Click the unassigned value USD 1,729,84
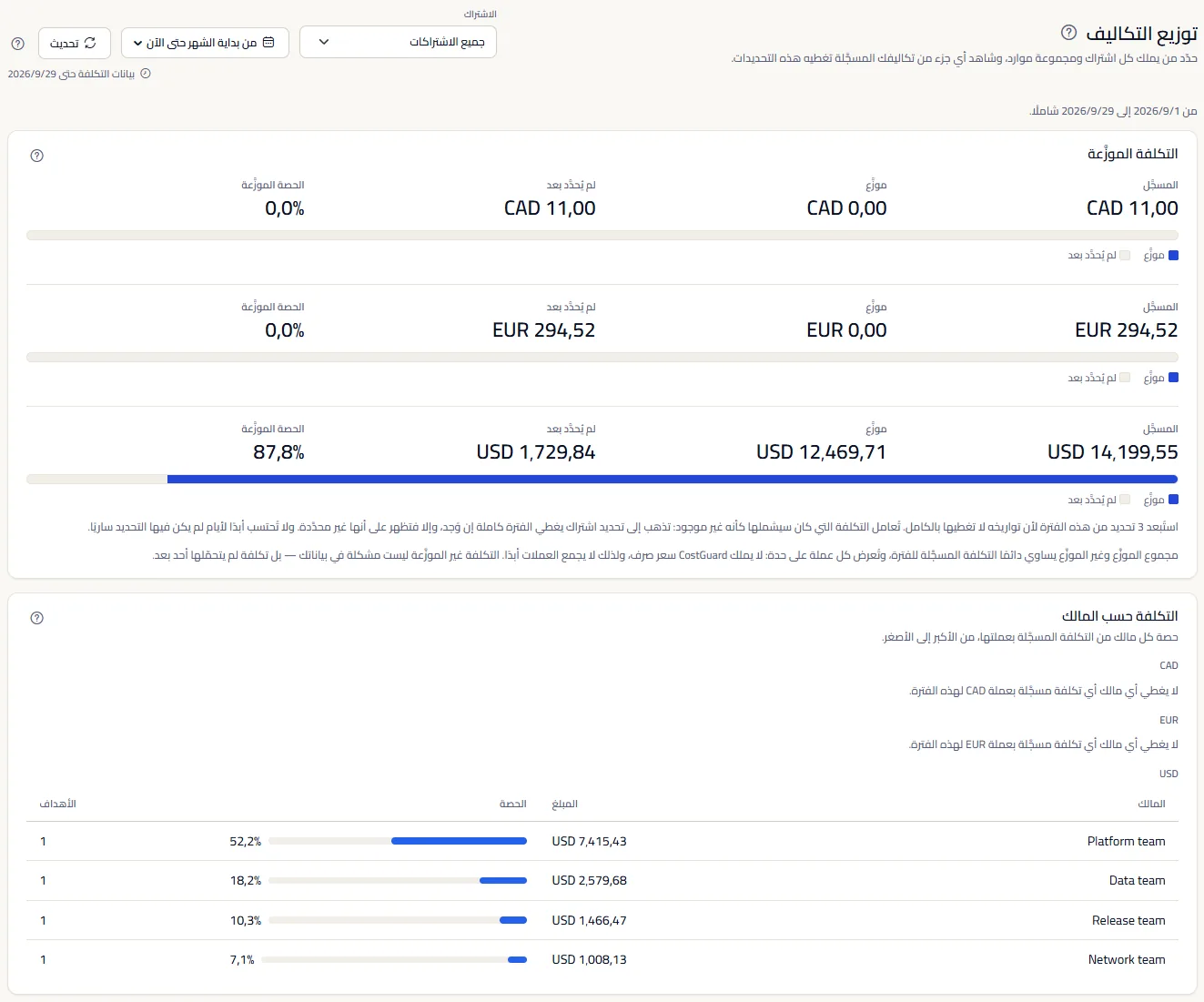The width and height of the screenshot is (1204, 1002). click(536, 452)
